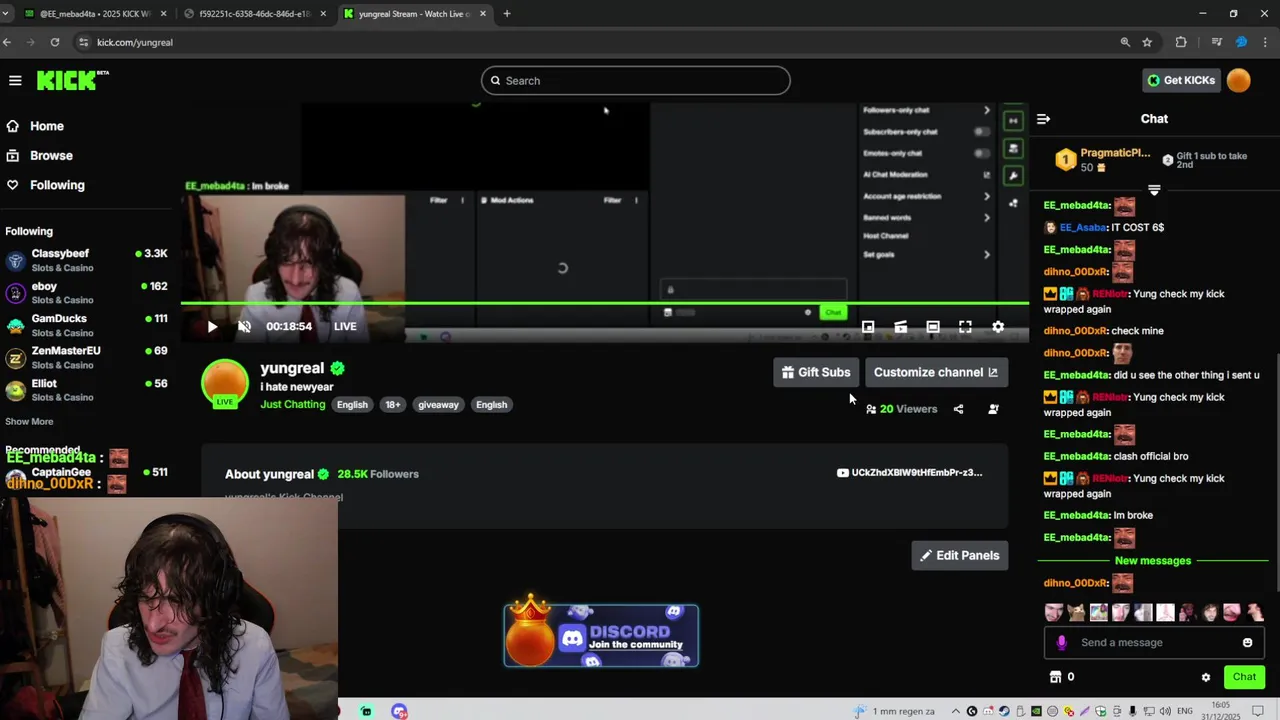1280x720 pixels.
Task: Bookmark this page with star icon
Action: pyautogui.click(x=1147, y=42)
